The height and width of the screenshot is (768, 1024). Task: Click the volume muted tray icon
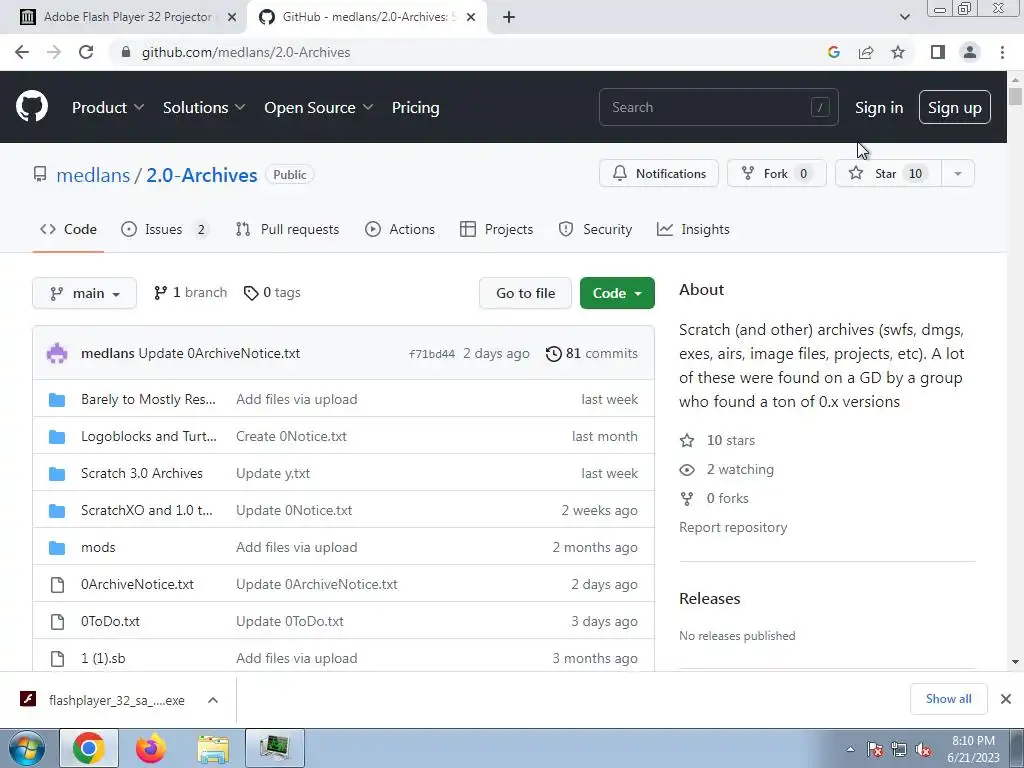(923, 749)
